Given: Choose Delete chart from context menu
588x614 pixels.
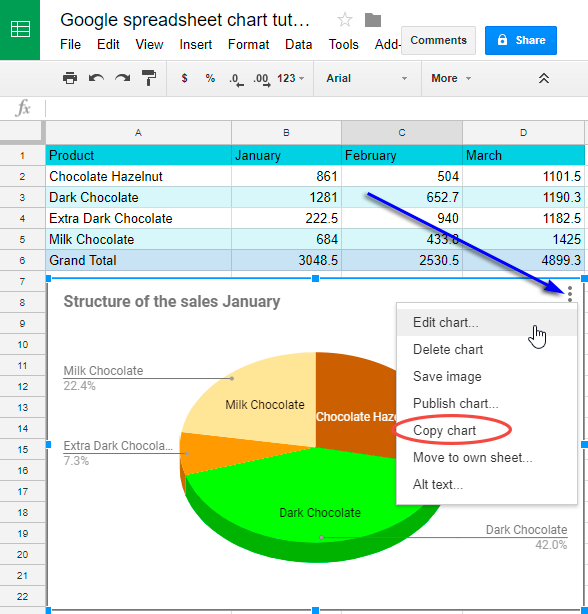Looking at the screenshot, I should (487, 349).
